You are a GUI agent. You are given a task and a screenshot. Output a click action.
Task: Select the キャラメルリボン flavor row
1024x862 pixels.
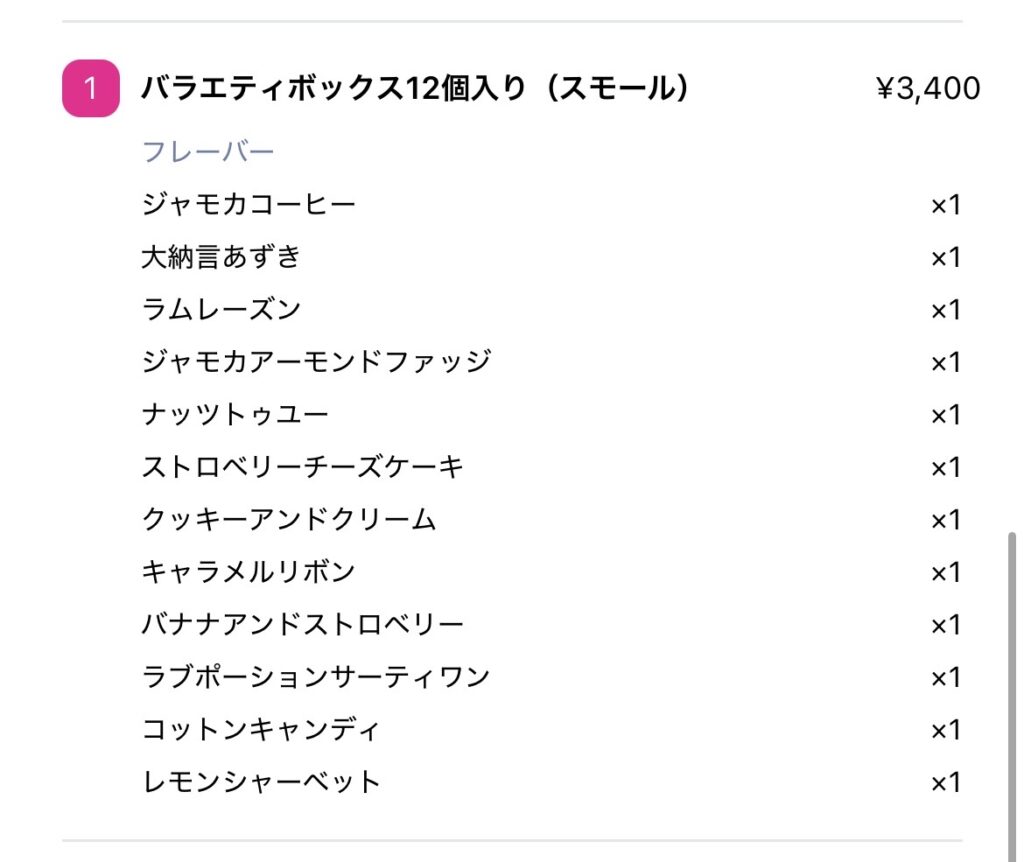coord(552,572)
